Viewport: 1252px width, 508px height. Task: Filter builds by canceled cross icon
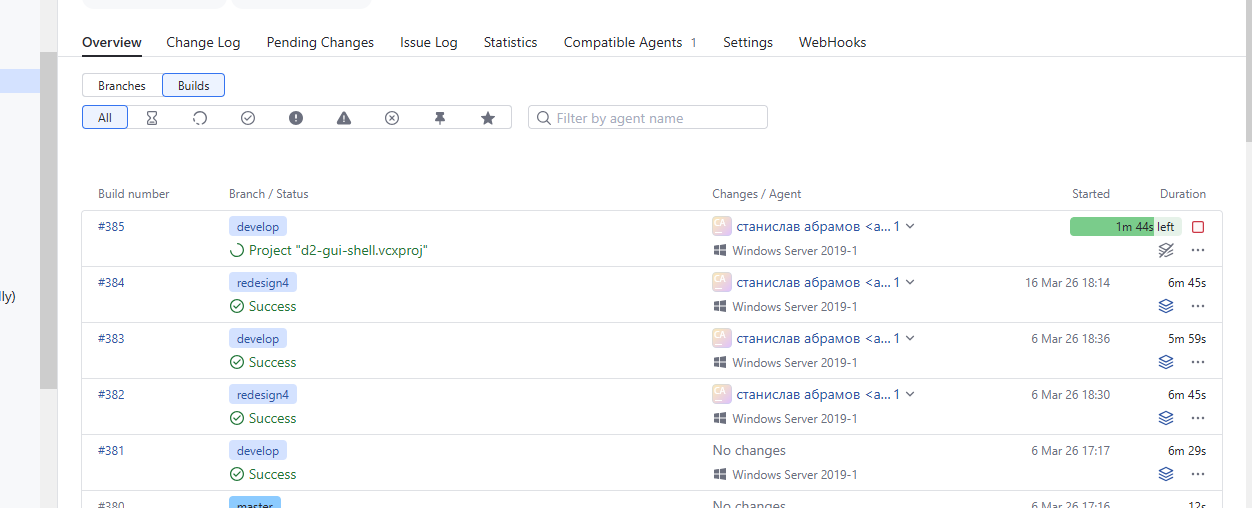coord(392,118)
